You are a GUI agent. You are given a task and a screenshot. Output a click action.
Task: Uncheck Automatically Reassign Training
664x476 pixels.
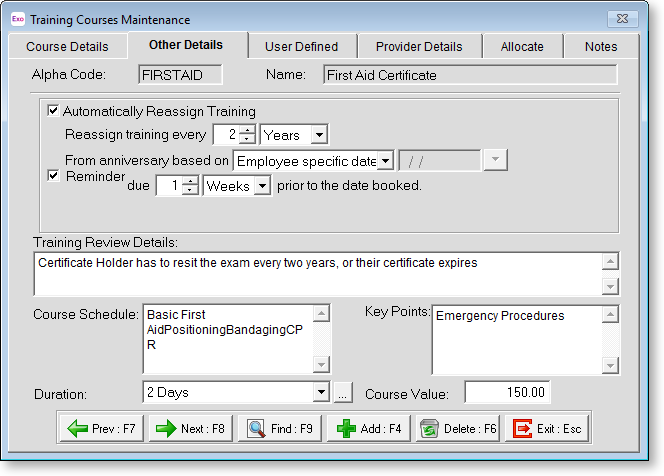point(54,111)
